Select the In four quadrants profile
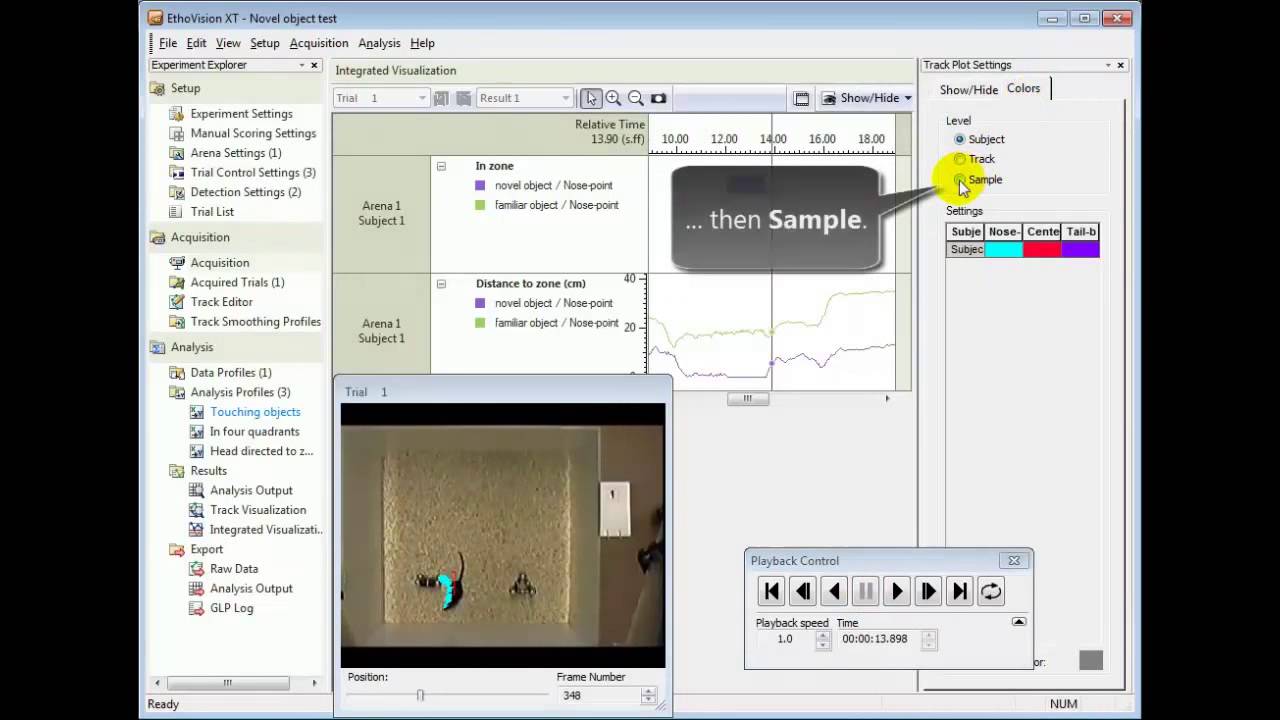 [x=254, y=432]
